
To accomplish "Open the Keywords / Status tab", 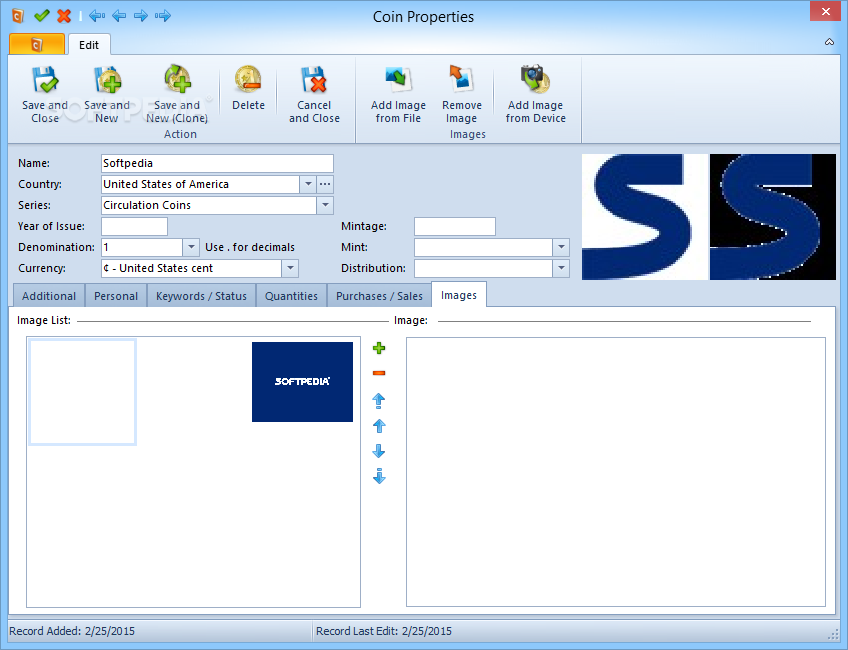I will [201, 296].
